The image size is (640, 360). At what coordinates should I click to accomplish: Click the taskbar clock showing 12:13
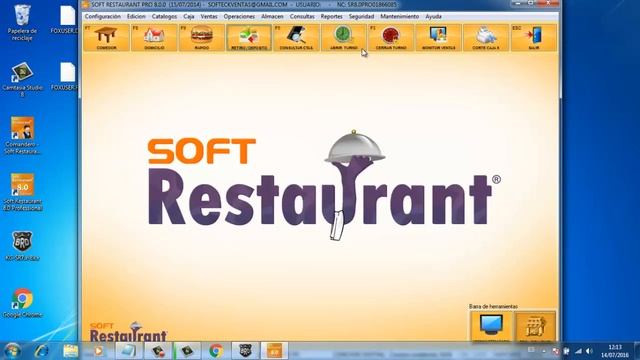tap(614, 351)
